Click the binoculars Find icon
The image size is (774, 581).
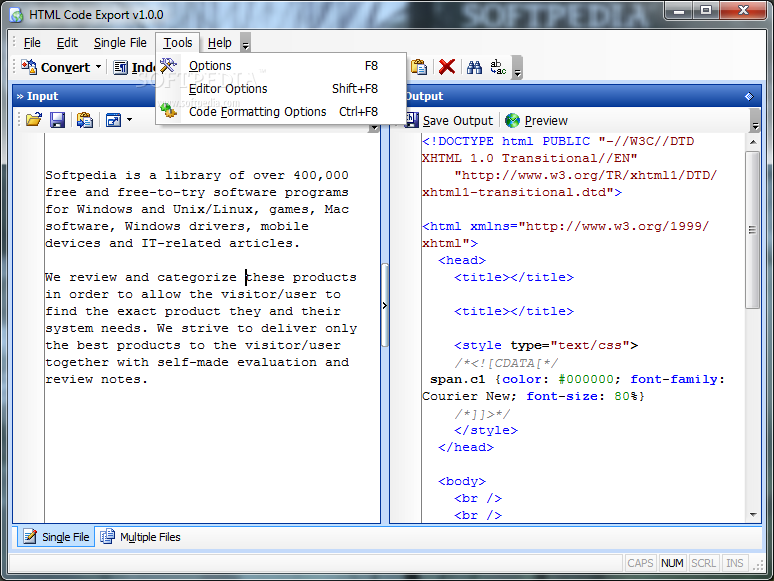pyautogui.click(x=474, y=67)
